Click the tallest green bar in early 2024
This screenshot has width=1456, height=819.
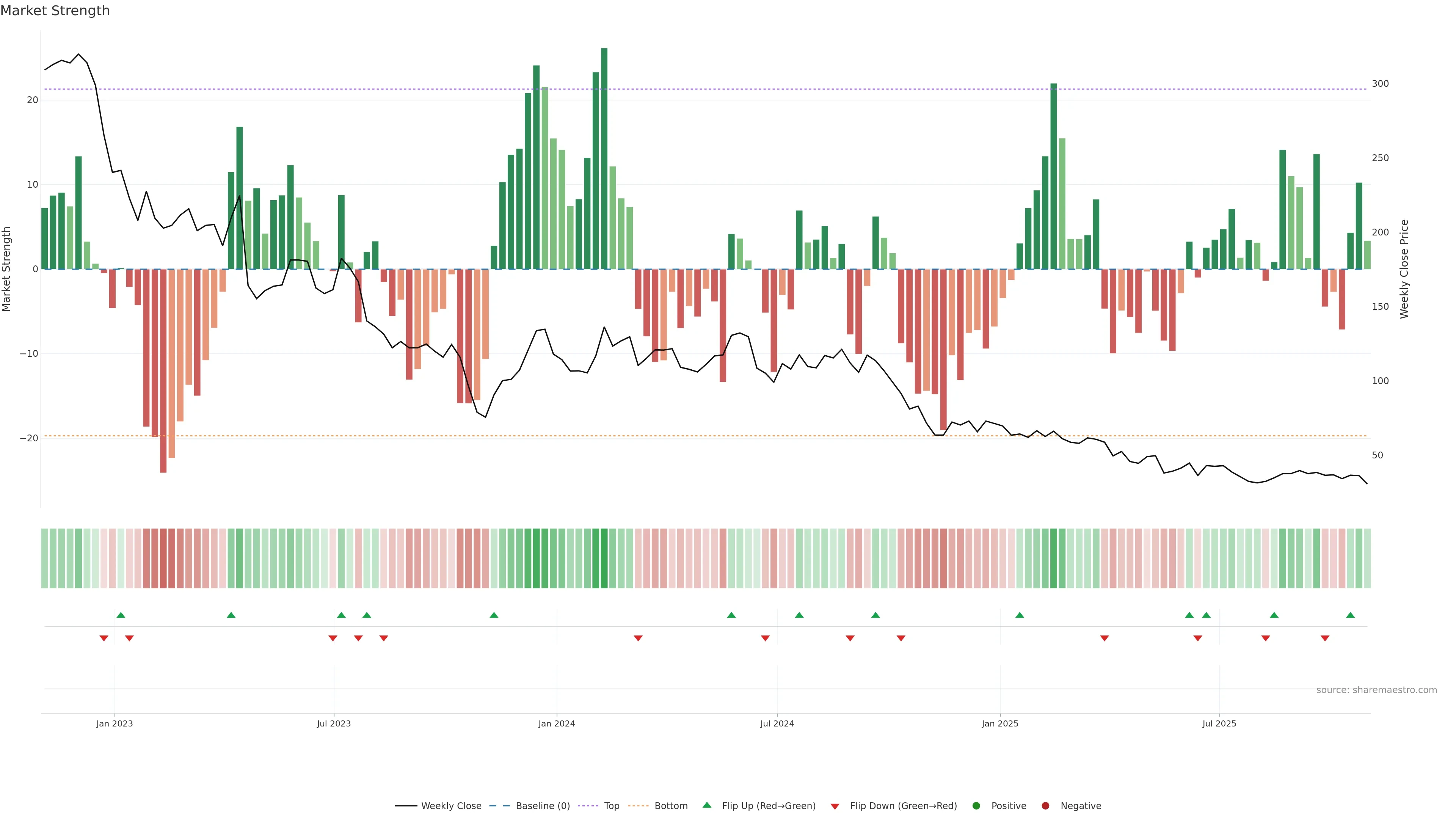point(604,158)
